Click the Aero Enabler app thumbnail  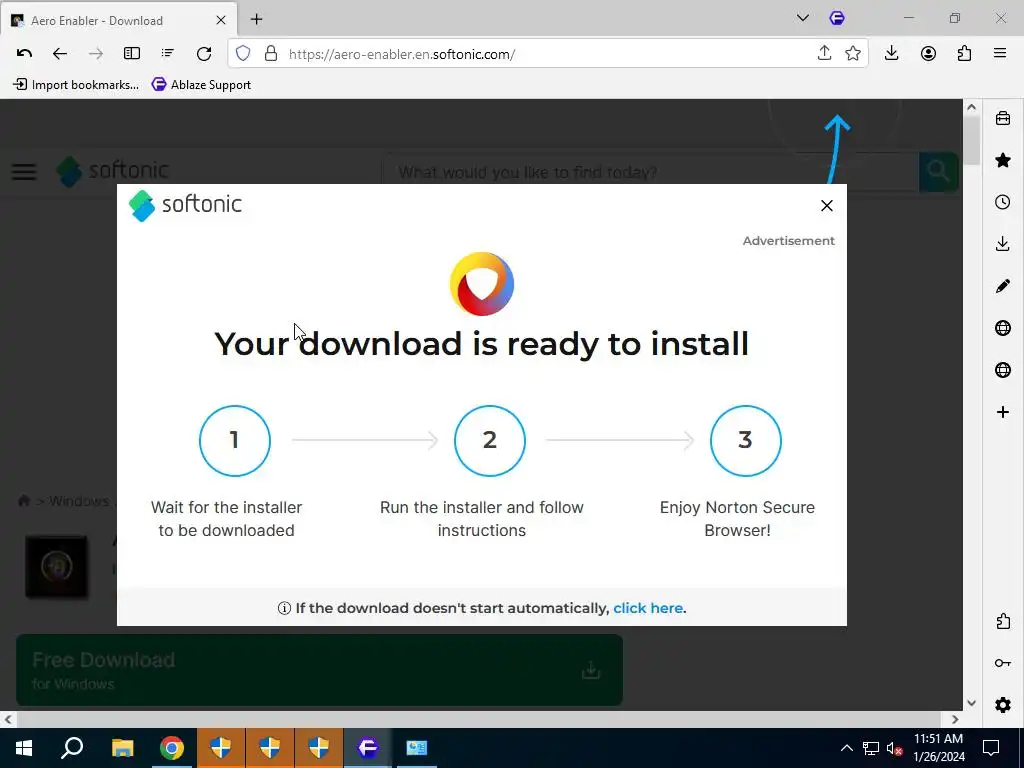56,566
